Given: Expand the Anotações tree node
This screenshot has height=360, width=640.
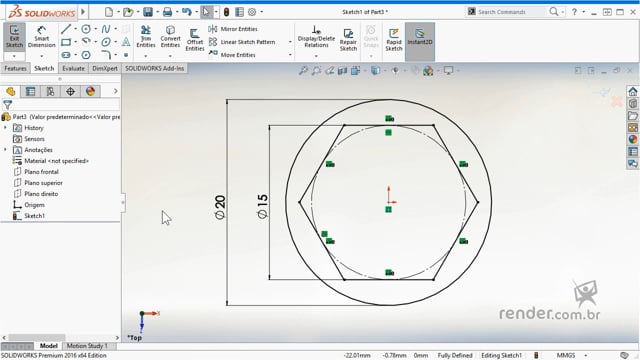Looking at the screenshot, I should (x=5, y=150).
